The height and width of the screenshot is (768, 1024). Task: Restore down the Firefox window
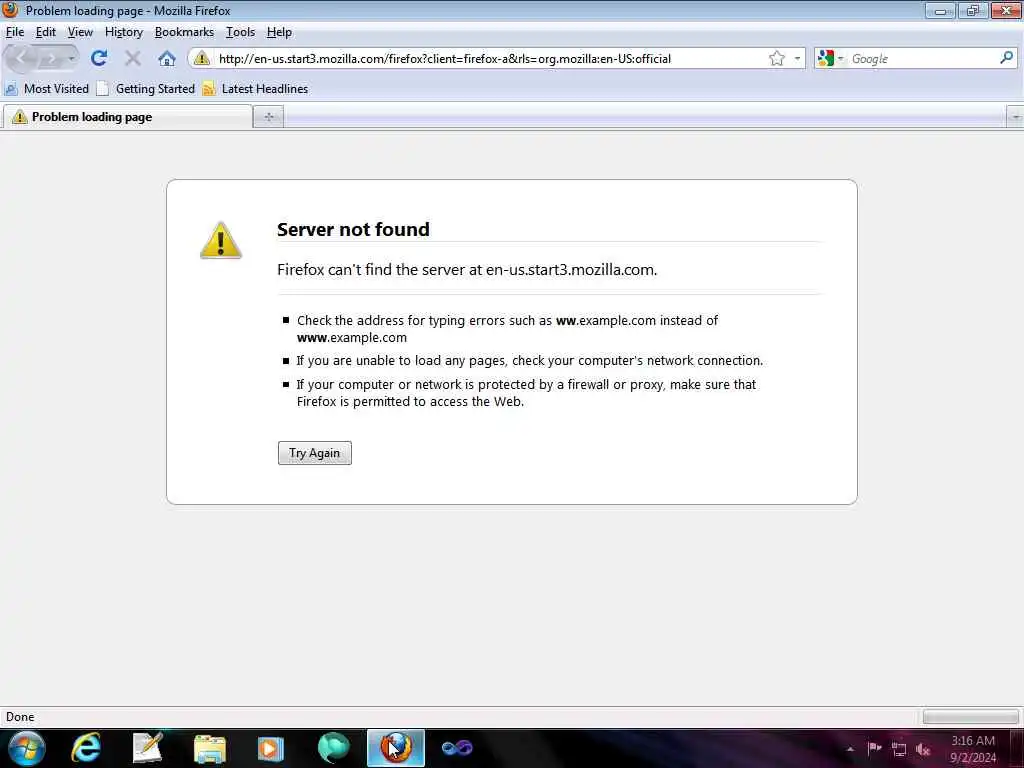(973, 10)
